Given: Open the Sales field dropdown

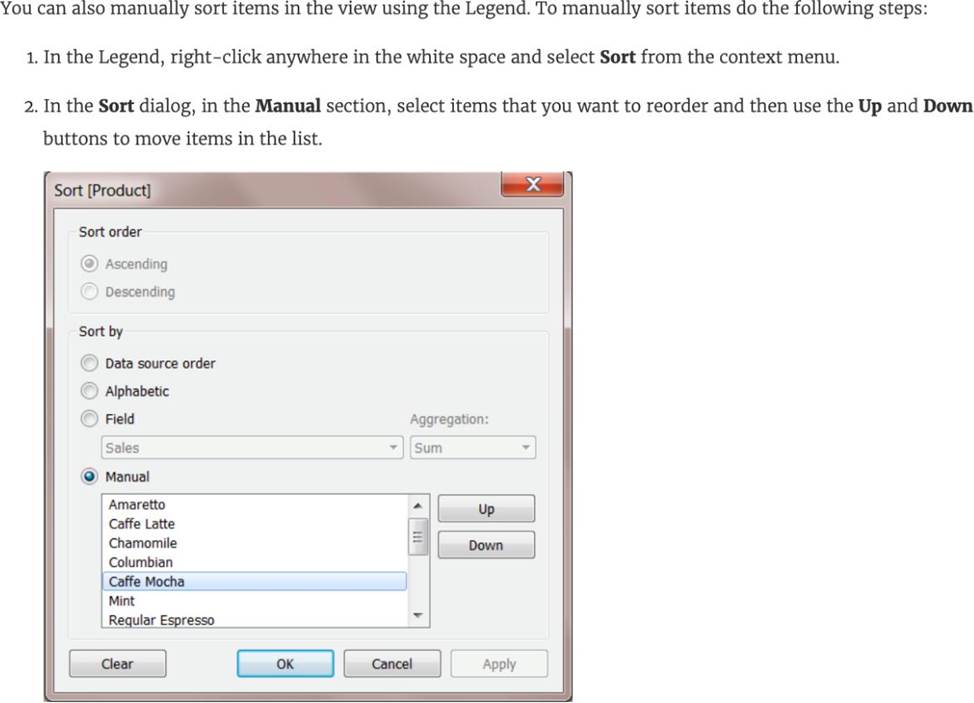Looking at the screenshot, I should (x=253, y=448).
